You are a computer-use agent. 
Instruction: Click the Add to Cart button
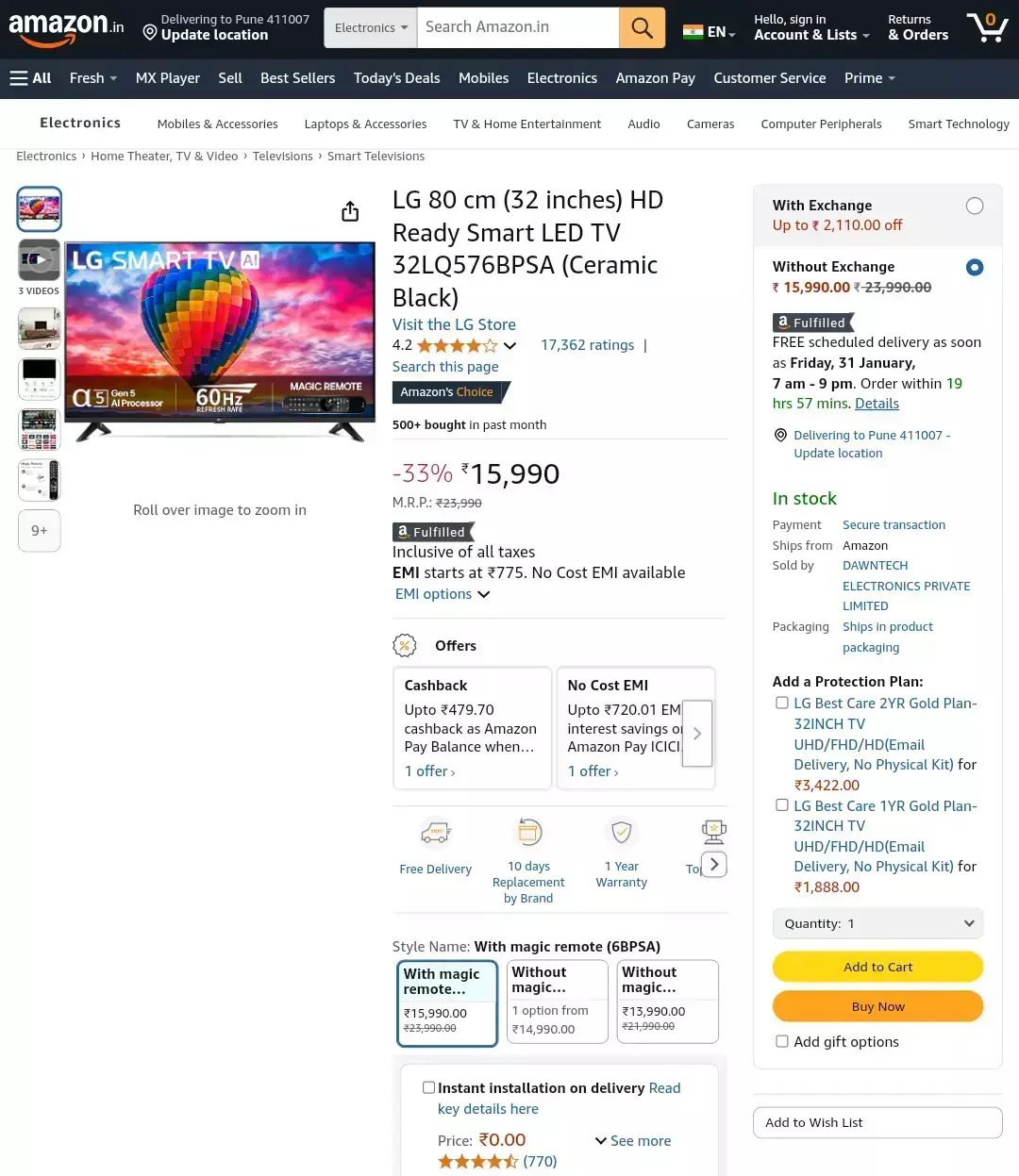pos(877,967)
